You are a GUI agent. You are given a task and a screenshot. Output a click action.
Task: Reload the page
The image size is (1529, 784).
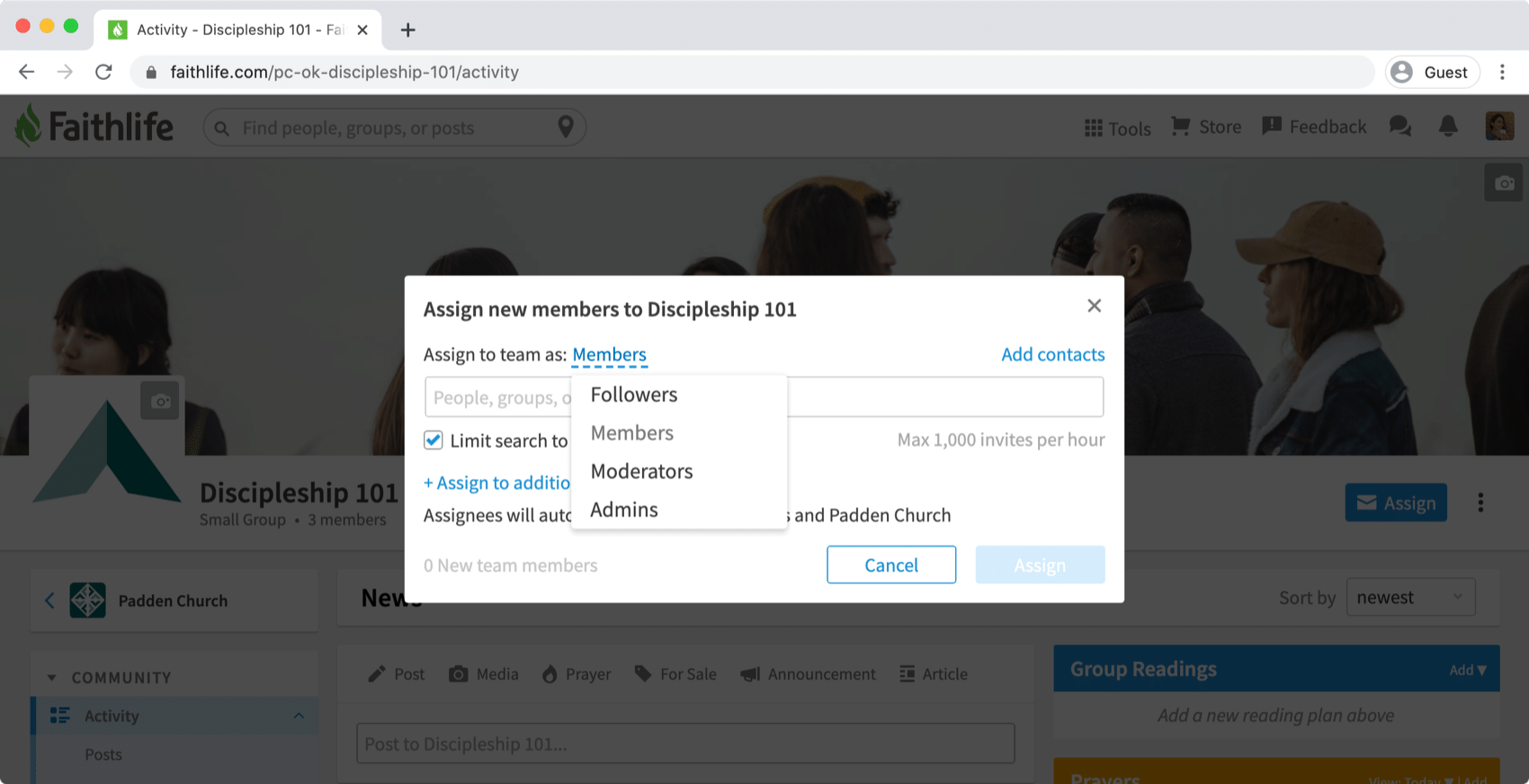coord(104,72)
